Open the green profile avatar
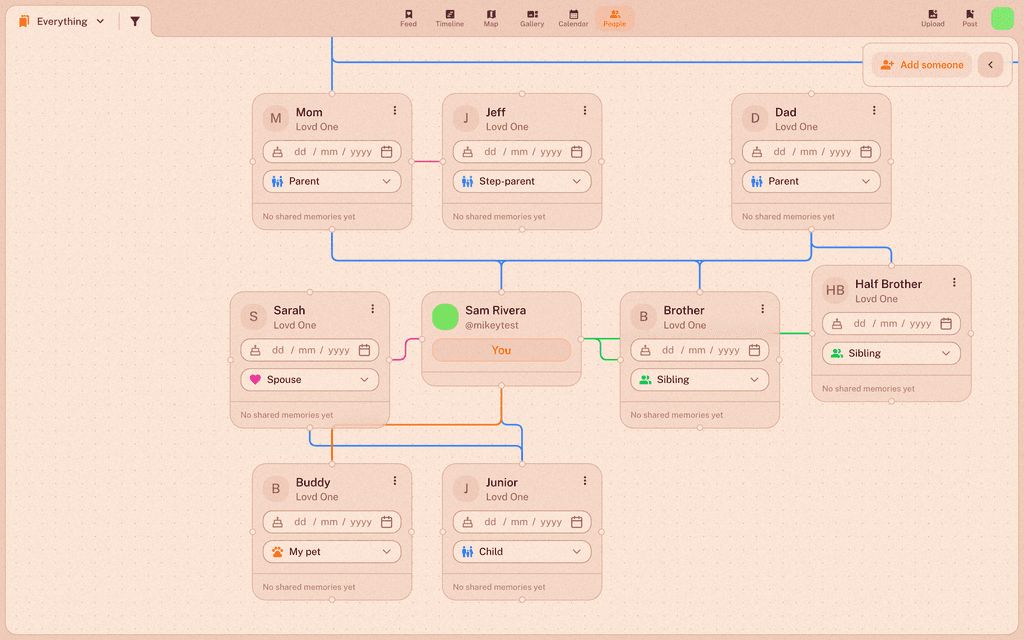The image size is (1024, 640). pos(1002,18)
